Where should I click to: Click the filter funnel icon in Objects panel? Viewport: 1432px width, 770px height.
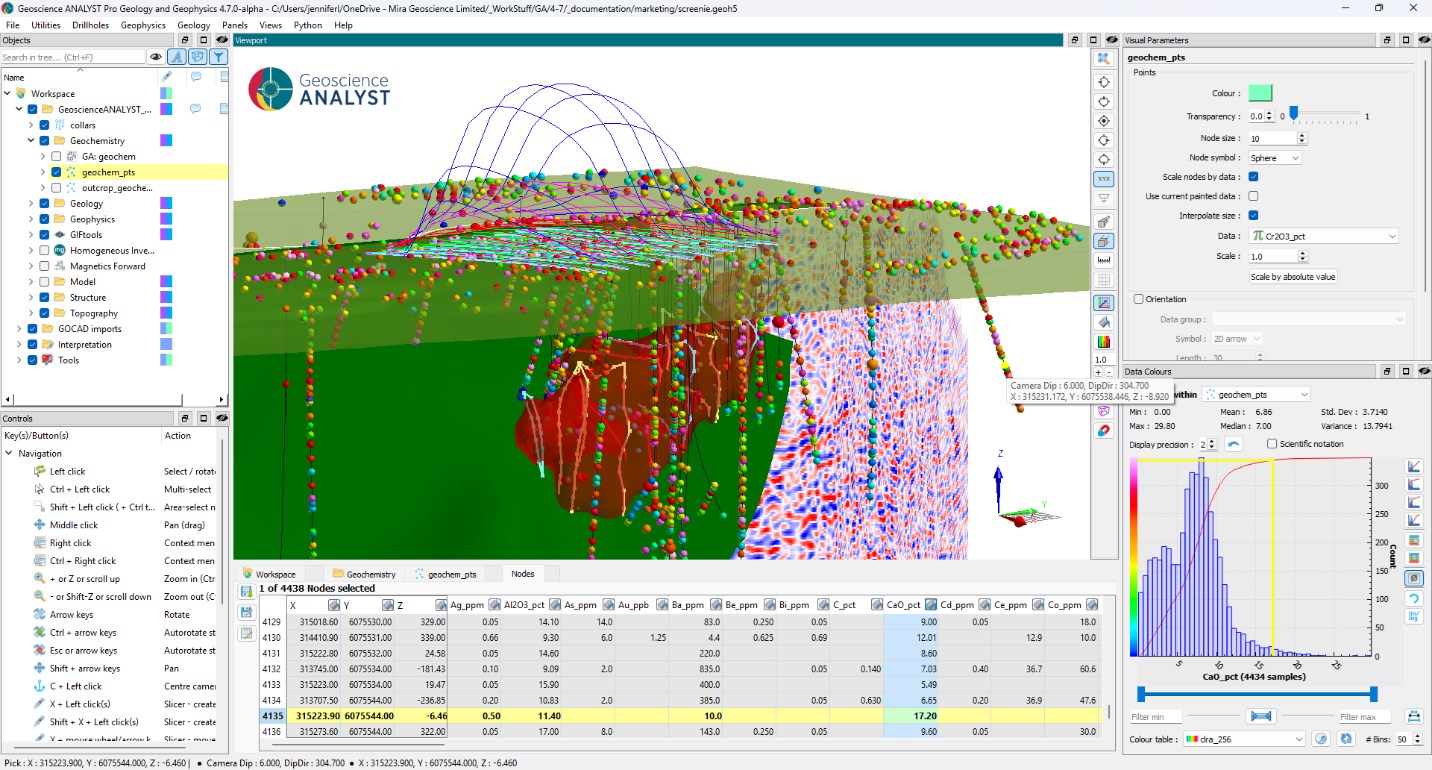217,57
